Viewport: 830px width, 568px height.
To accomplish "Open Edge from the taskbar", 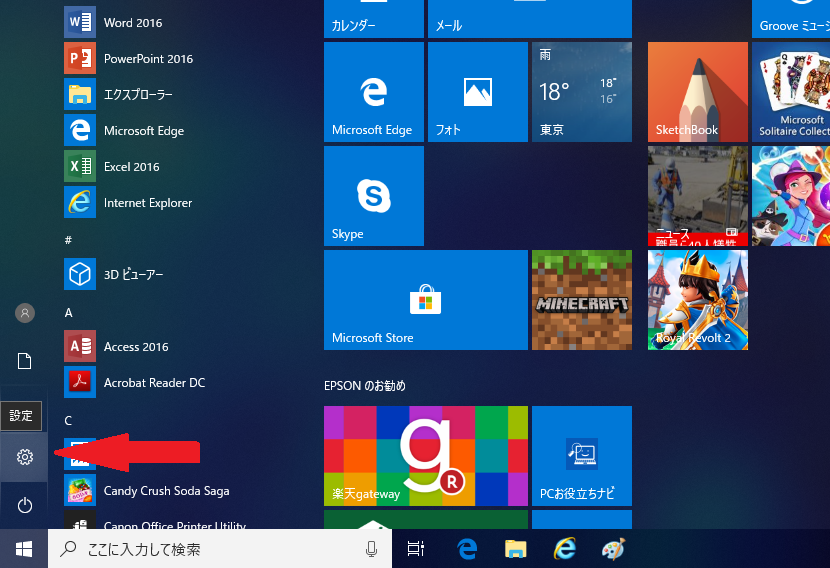I will click(467, 549).
